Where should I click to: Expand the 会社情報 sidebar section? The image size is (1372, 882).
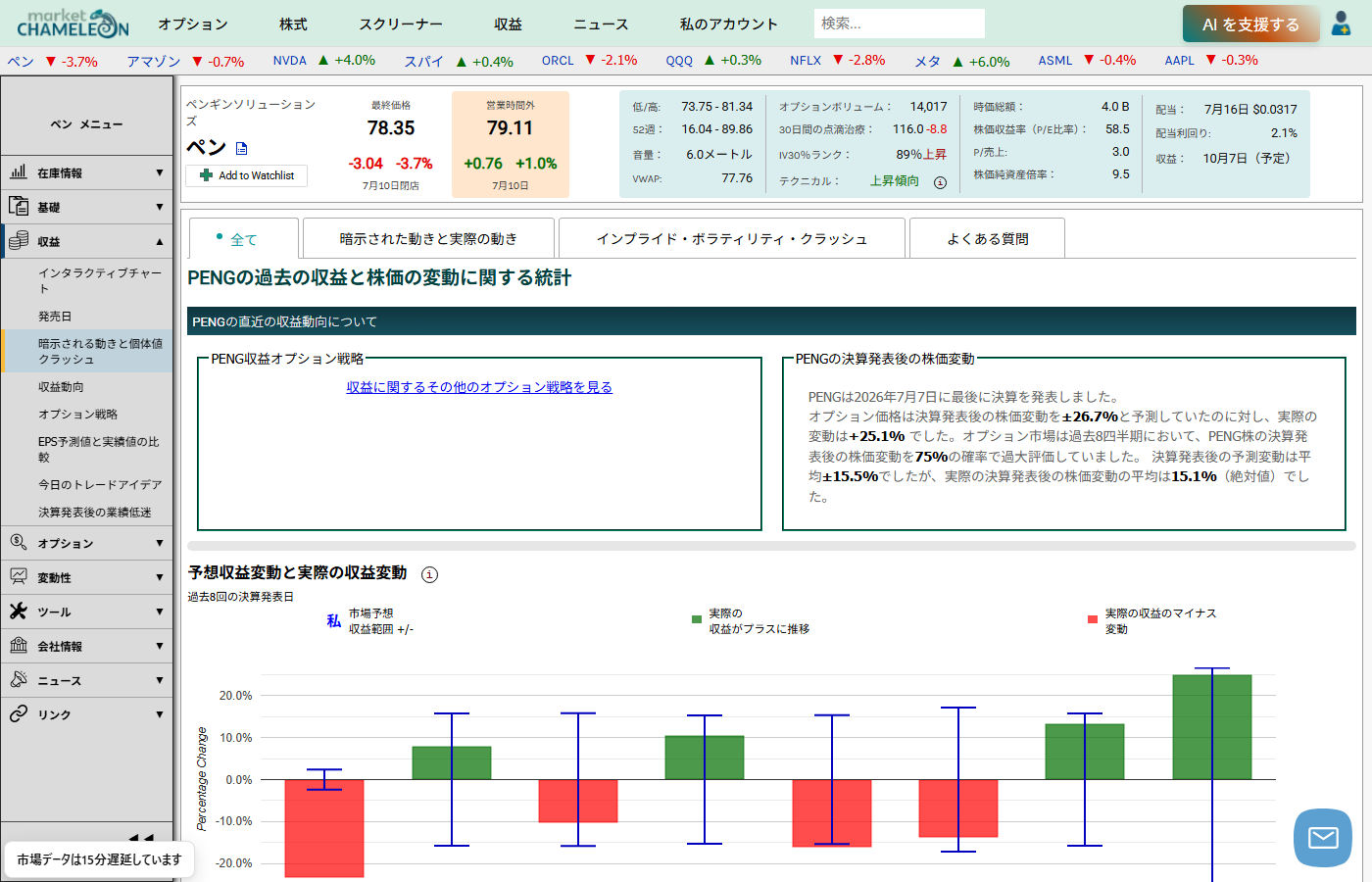tap(160, 646)
